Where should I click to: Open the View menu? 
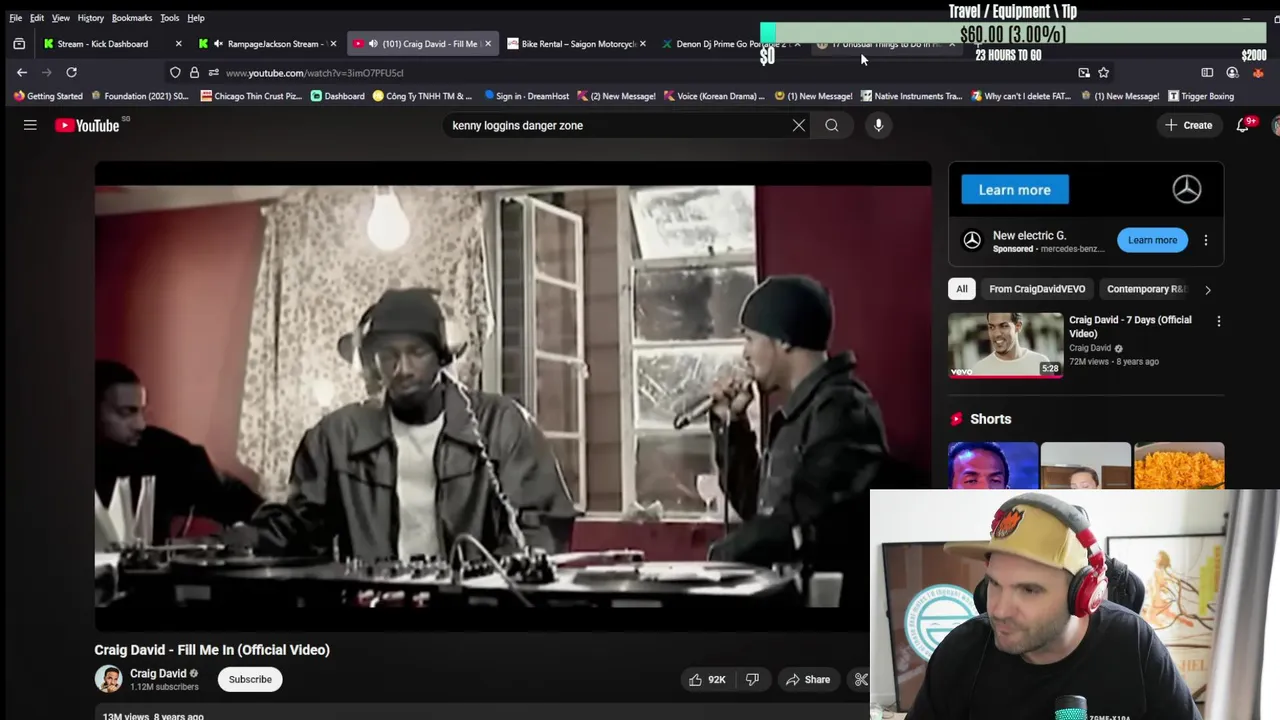[61, 18]
